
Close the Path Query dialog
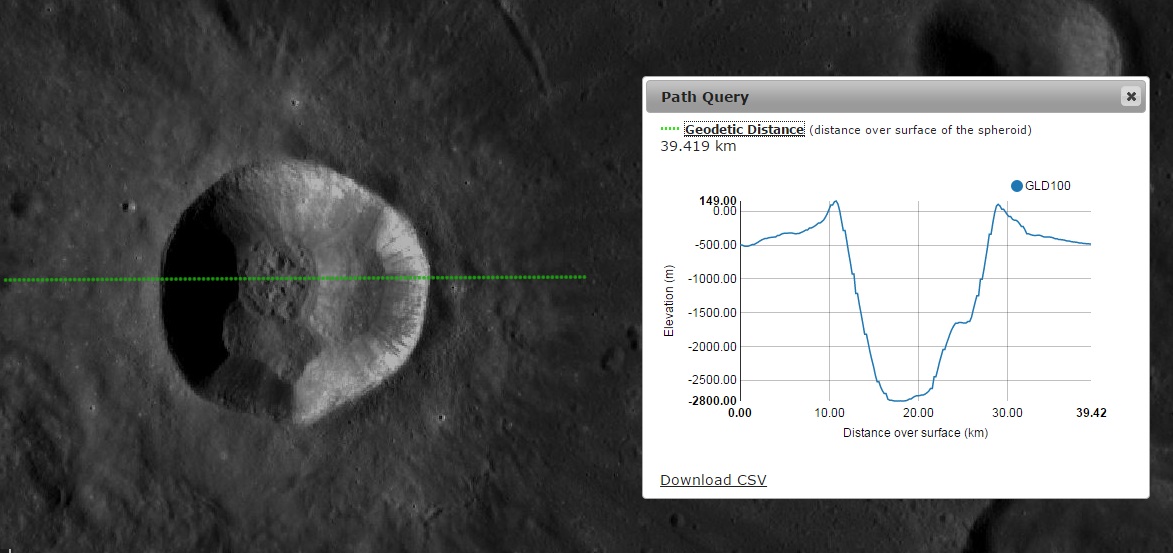click(1131, 97)
